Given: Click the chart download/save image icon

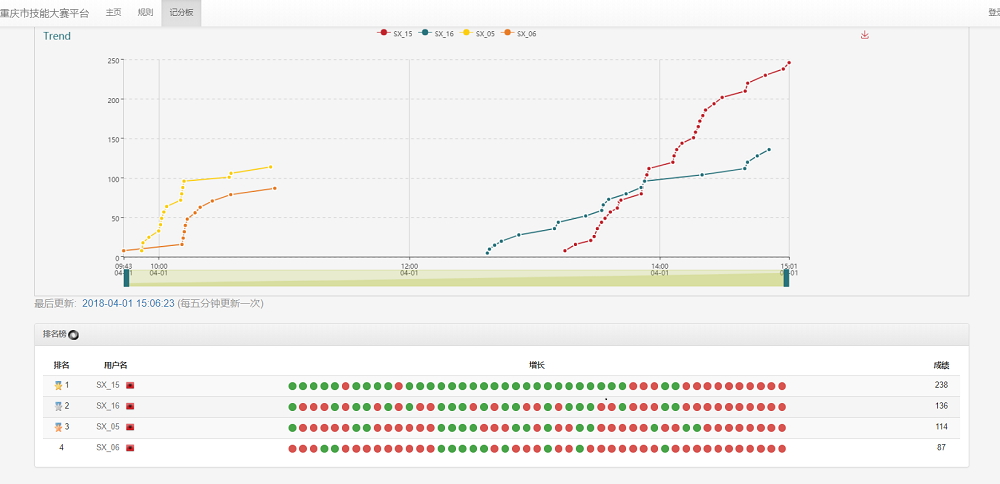Looking at the screenshot, I should (x=865, y=35).
